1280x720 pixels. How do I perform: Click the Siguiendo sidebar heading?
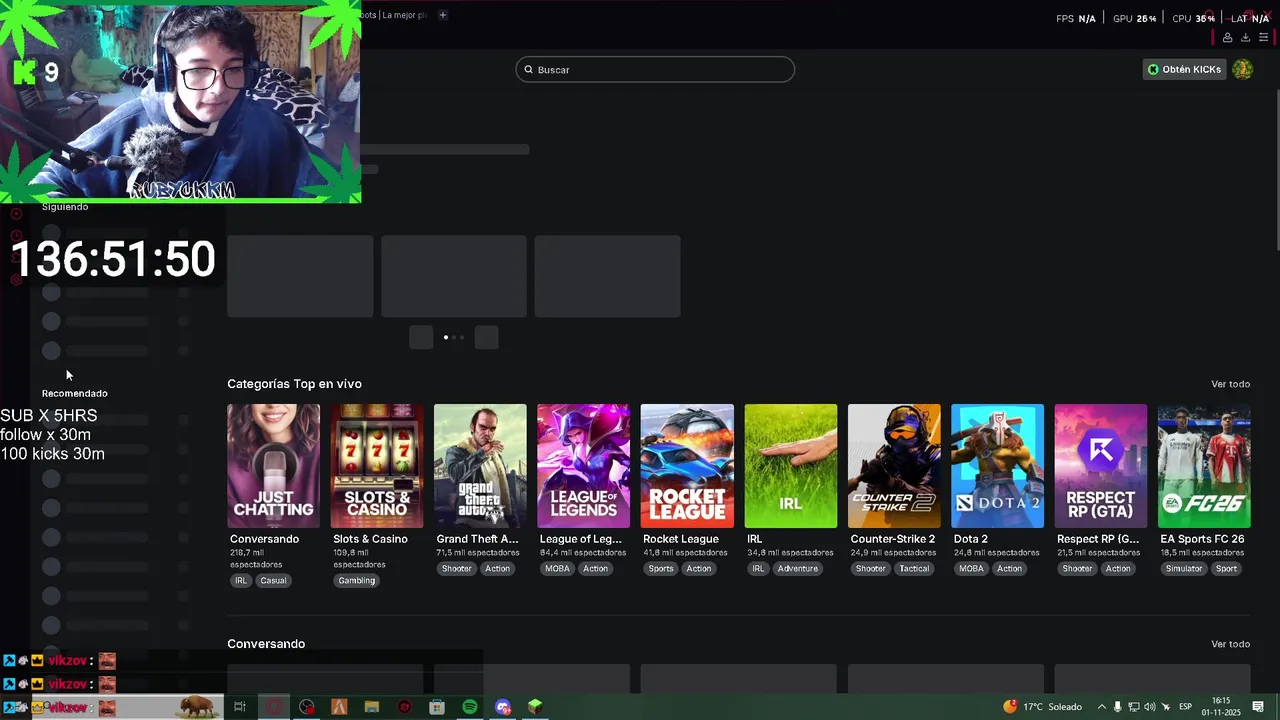point(65,207)
